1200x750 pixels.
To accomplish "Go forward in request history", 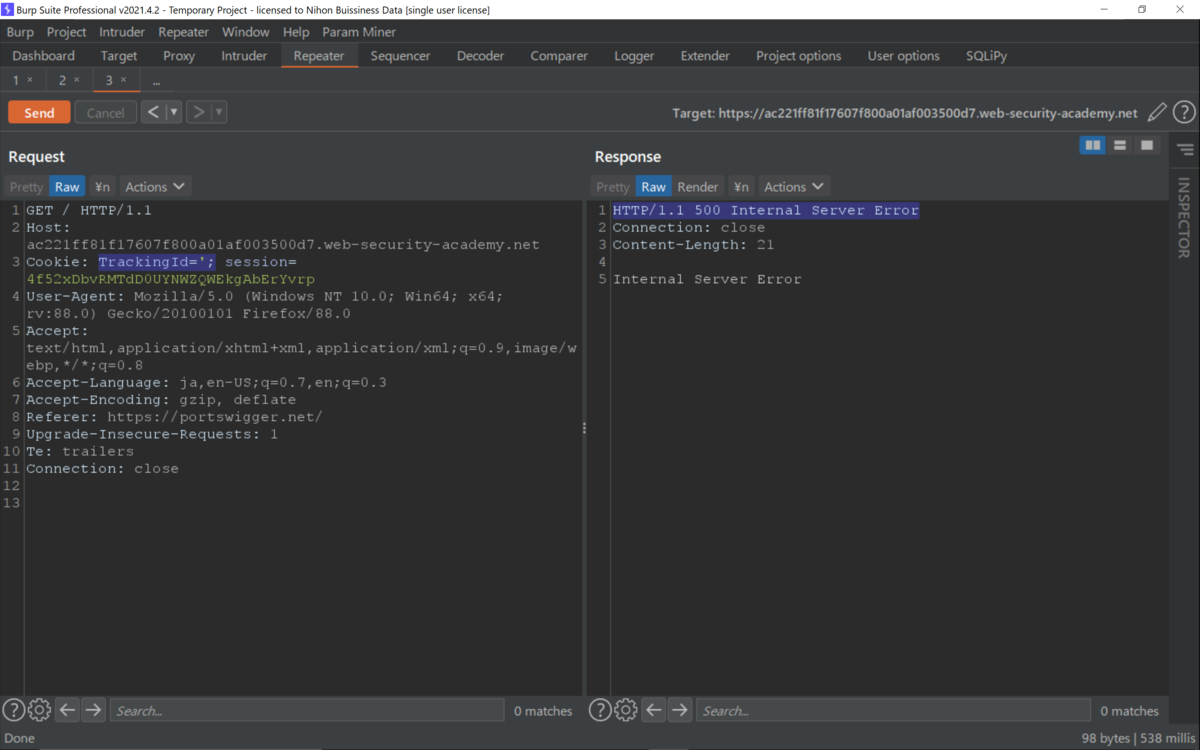I will (x=198, y=112).
